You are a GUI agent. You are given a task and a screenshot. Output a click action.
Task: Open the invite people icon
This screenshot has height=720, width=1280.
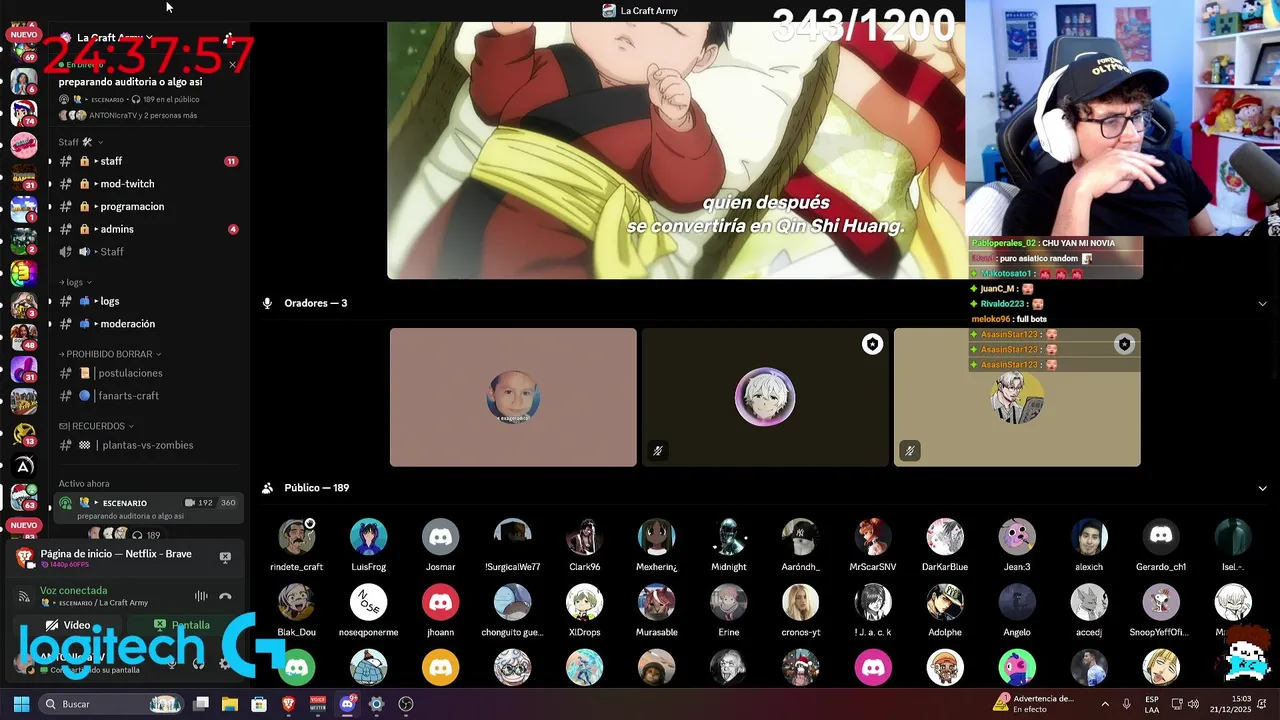pos(229,38)
